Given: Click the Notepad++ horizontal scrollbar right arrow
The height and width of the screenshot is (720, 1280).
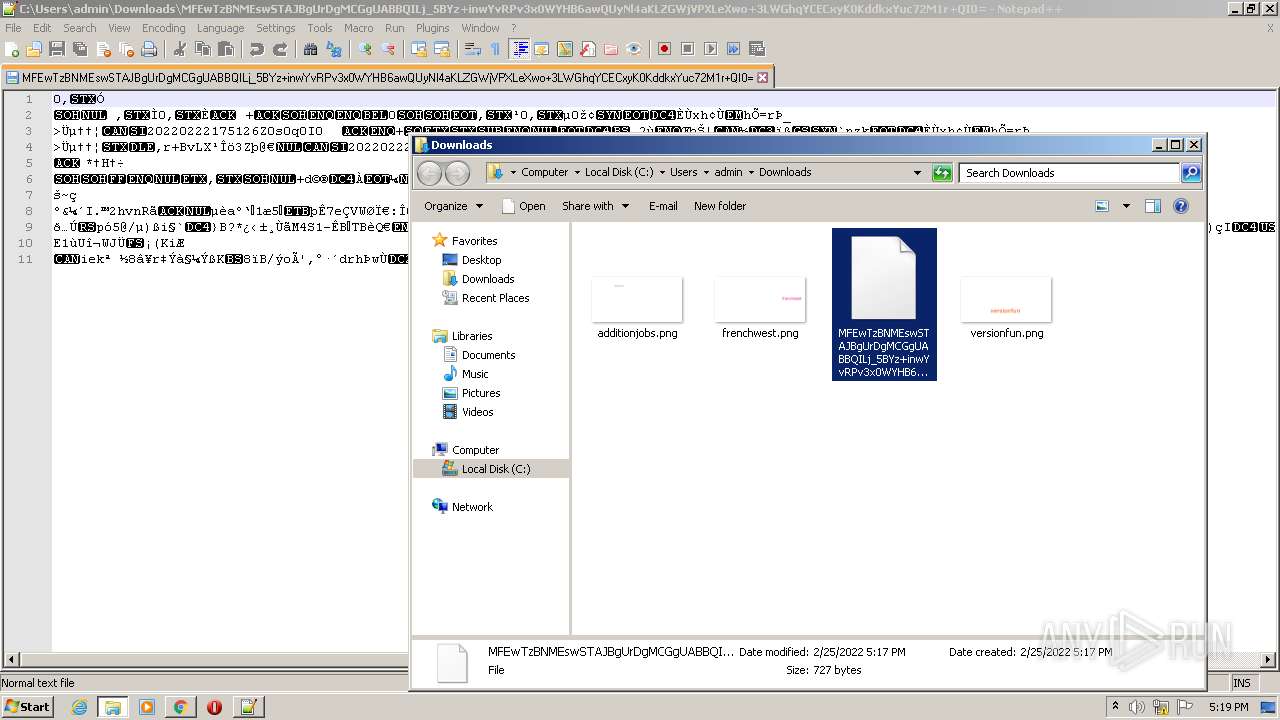Looking at the screenshot, I should pyautogui.click(x=1268, y=660).
